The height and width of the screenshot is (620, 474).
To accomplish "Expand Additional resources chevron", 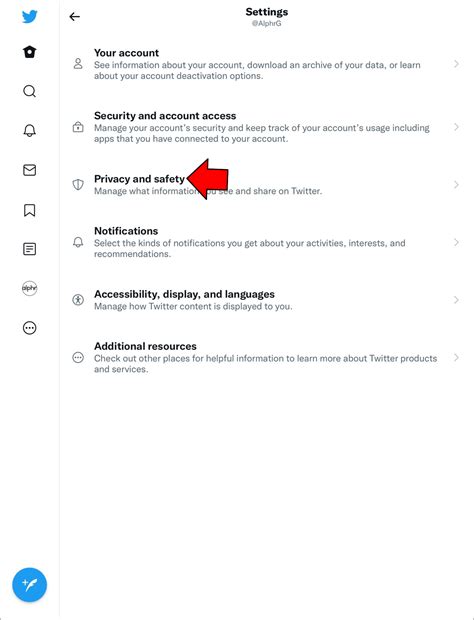I will pyautogui.click(x=456, y=357).
